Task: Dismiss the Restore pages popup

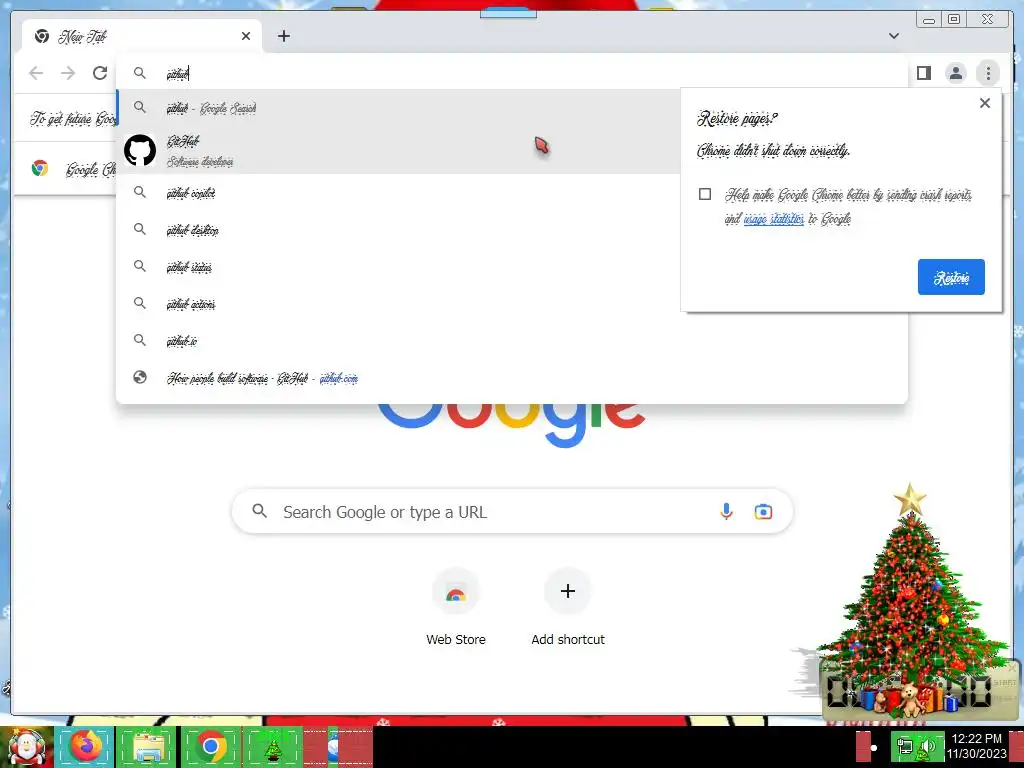Action: (985, 103)
